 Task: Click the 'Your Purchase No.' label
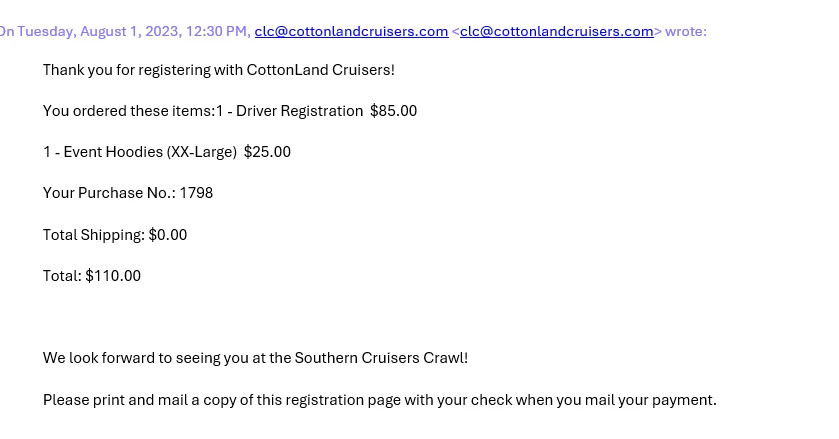click(x=109, y=193)
